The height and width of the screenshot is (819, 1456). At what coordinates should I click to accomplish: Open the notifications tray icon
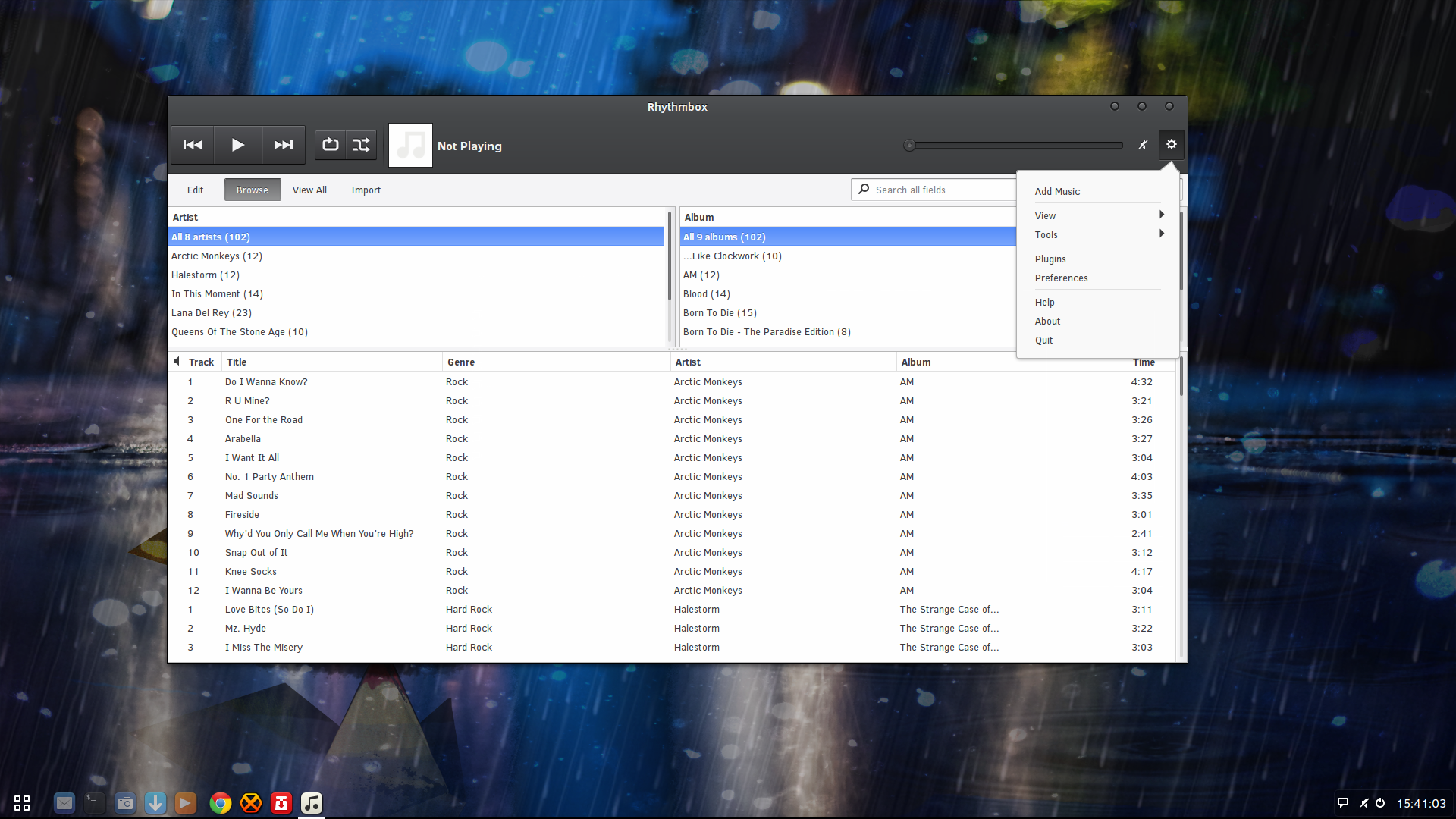click(x=1342, y=803)
